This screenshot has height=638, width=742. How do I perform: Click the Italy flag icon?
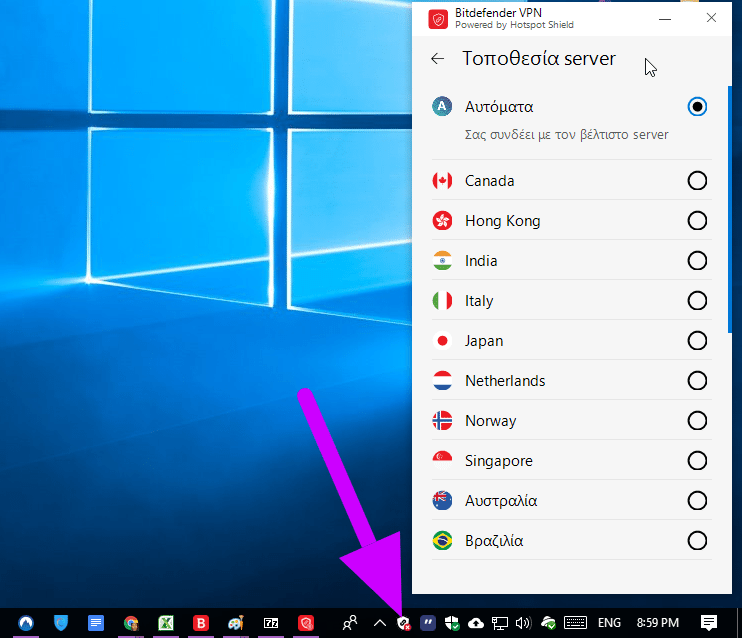[442, 301]
